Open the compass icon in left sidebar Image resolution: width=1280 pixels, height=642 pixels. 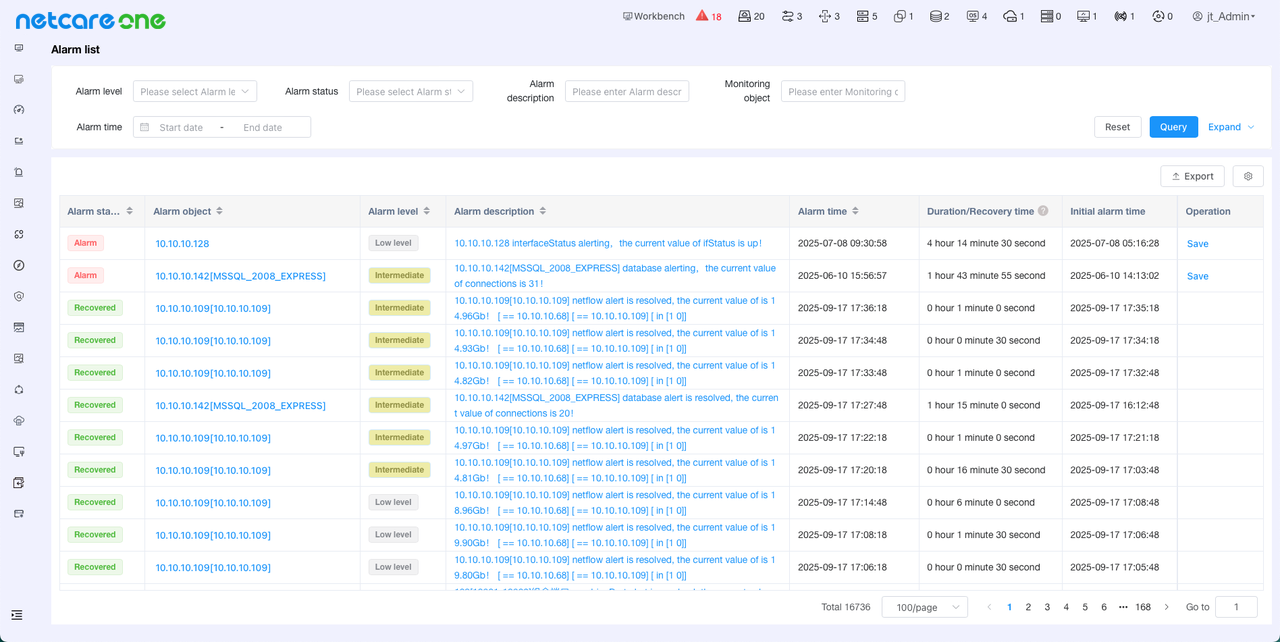coord(18,265)
